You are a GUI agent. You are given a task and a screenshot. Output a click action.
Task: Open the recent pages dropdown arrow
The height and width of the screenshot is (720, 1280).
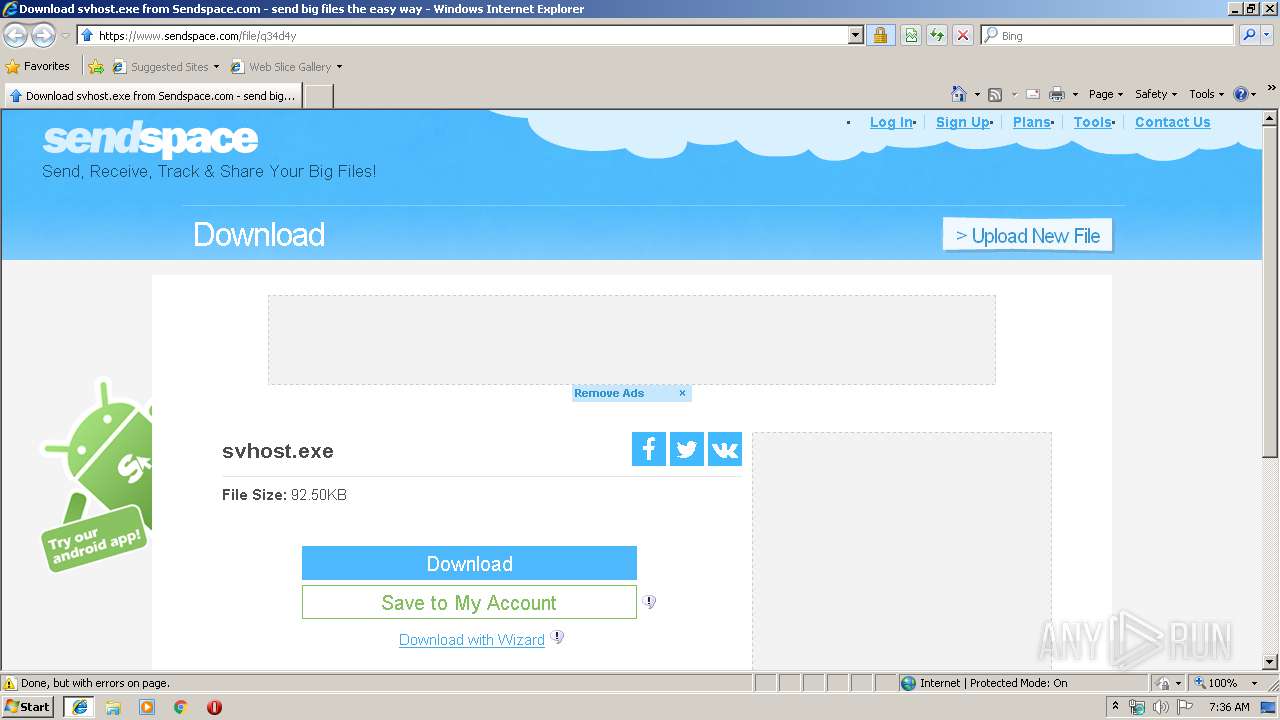pyautogui.click(x=65, y=36)
